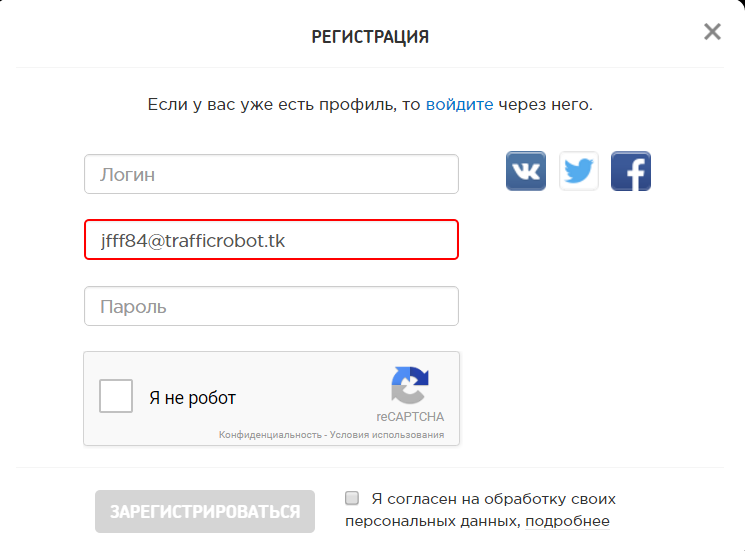Click the reCAPTCHA arrows logo
This screenshot has height=551, width=745.
[x=410, y=385]
